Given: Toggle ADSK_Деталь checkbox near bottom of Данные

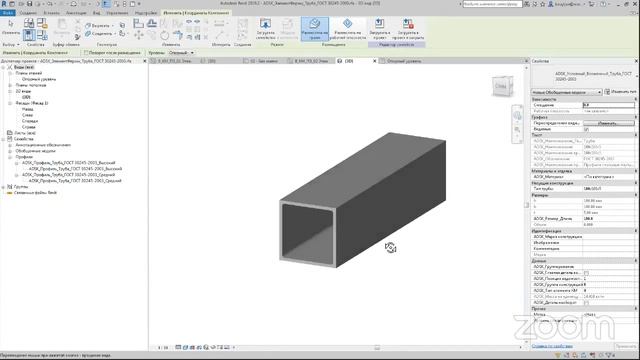Looking at the screenshot, I should pos(586,303).
